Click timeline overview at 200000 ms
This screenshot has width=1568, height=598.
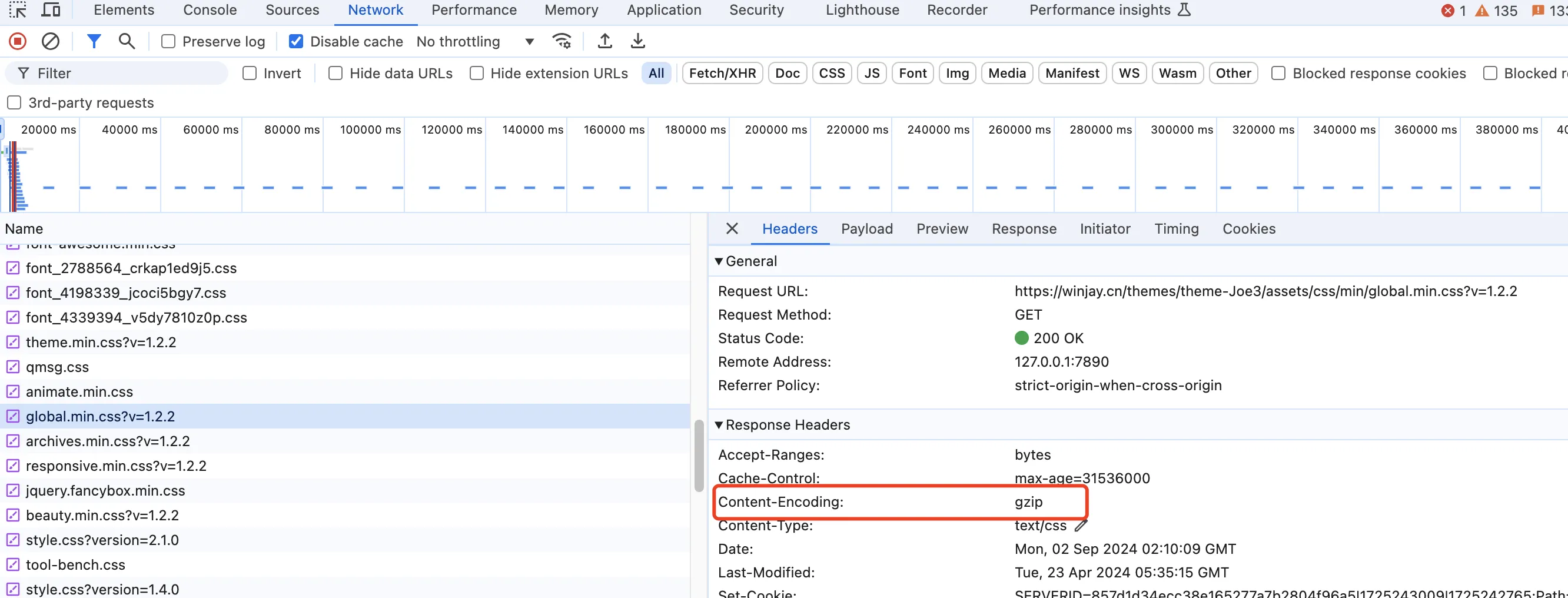(776, 129)
